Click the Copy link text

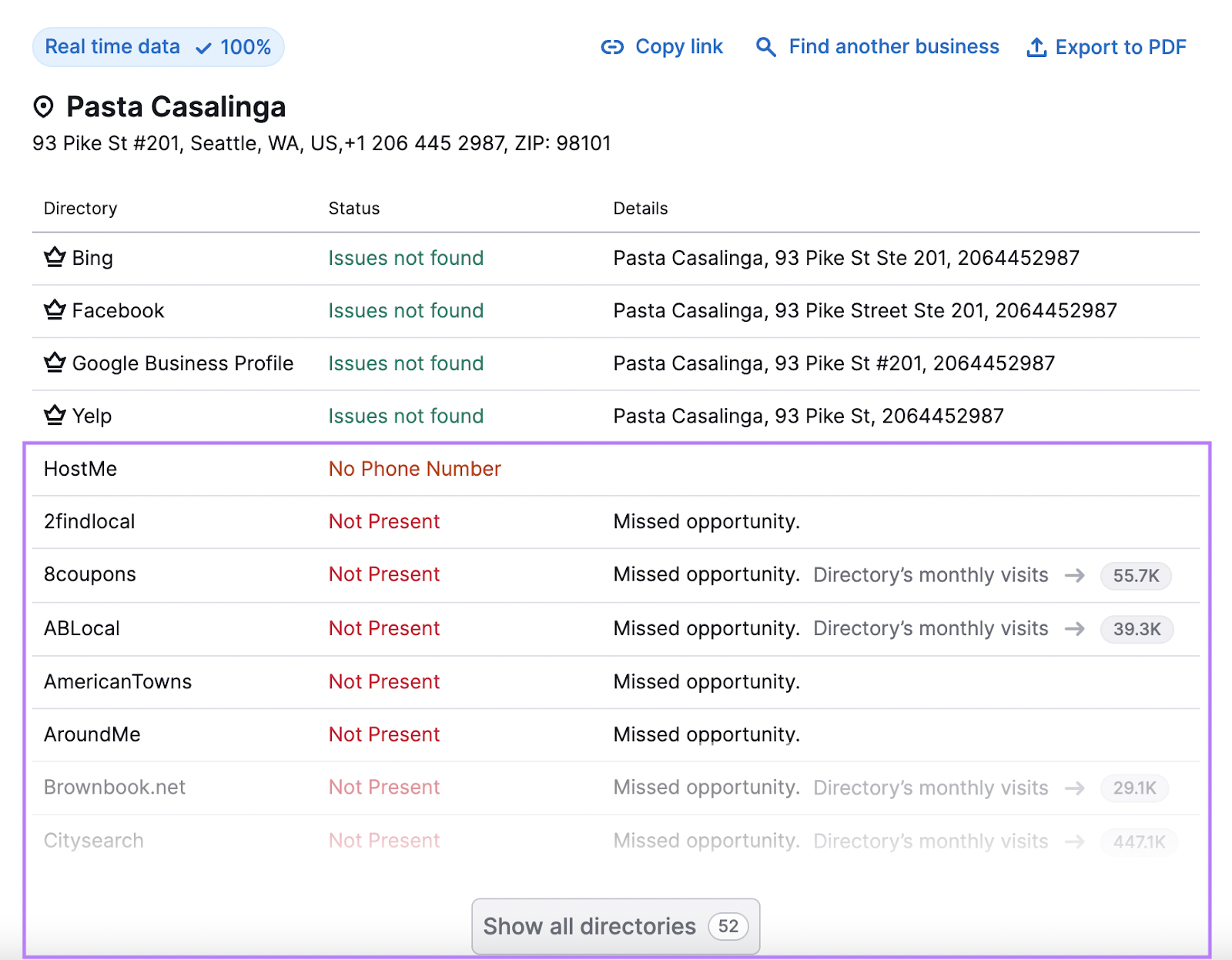click(x=679, y=47)
